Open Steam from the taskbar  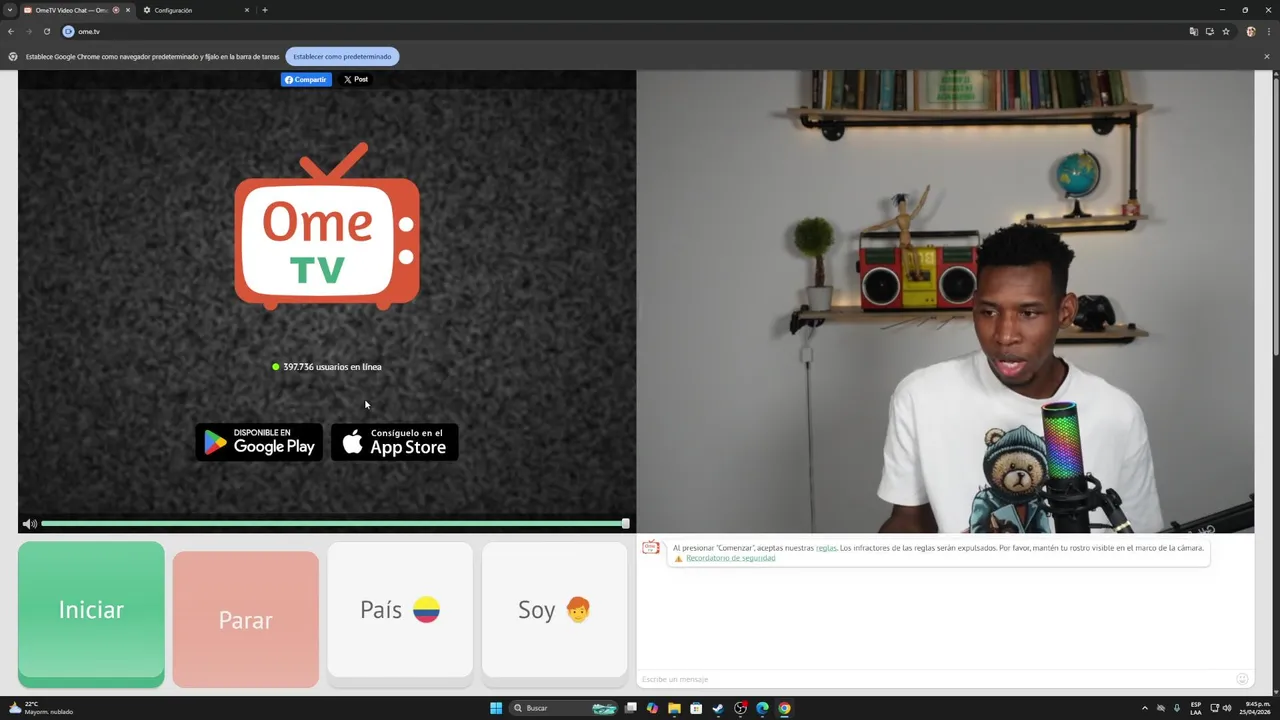718,708
